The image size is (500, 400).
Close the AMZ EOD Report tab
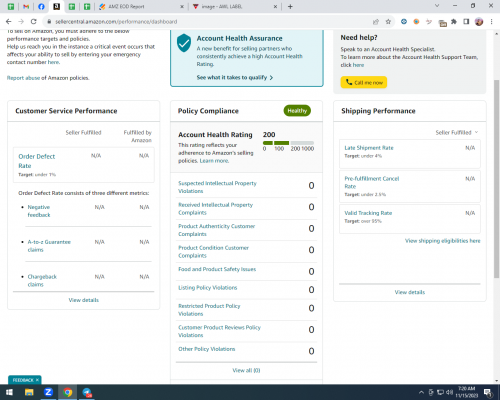(182, 6)
